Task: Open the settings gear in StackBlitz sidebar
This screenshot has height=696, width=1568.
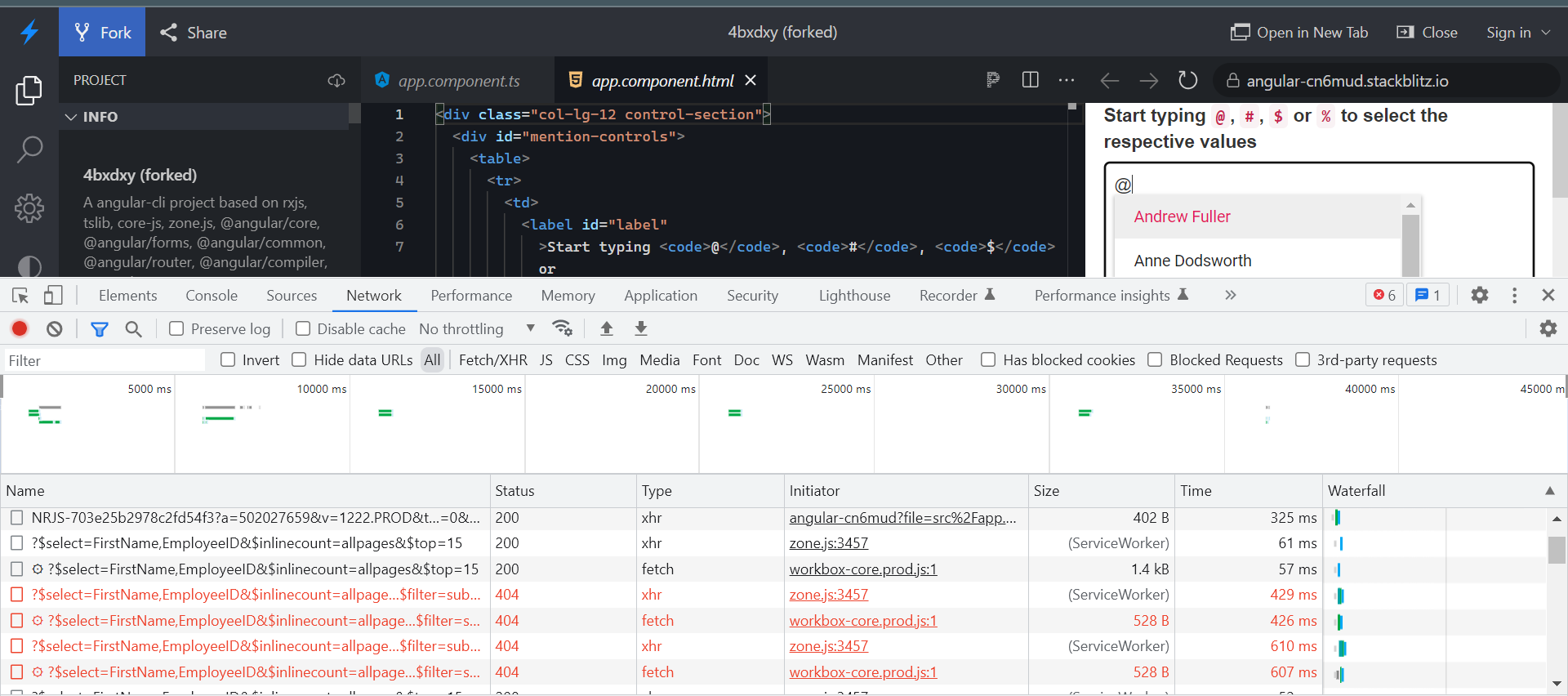Action: pyautogui.click(x=29, y=208)
